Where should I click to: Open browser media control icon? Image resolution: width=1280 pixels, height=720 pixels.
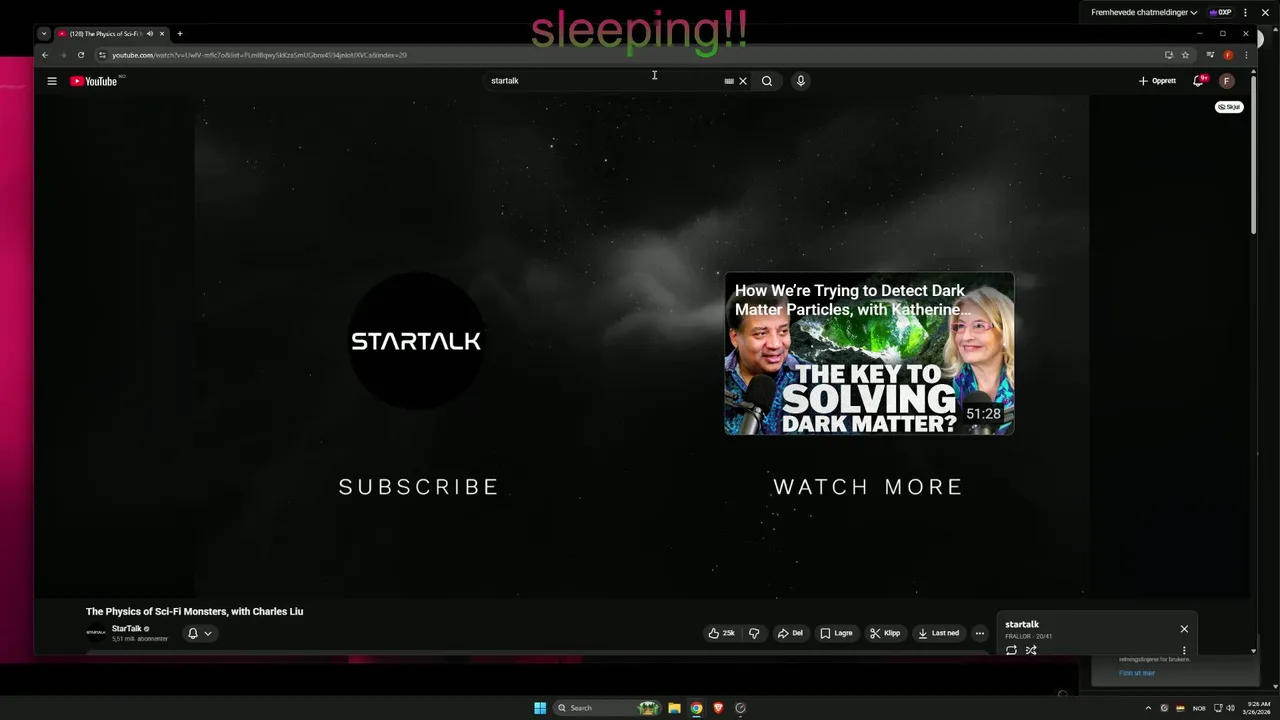coord(1210,55)
